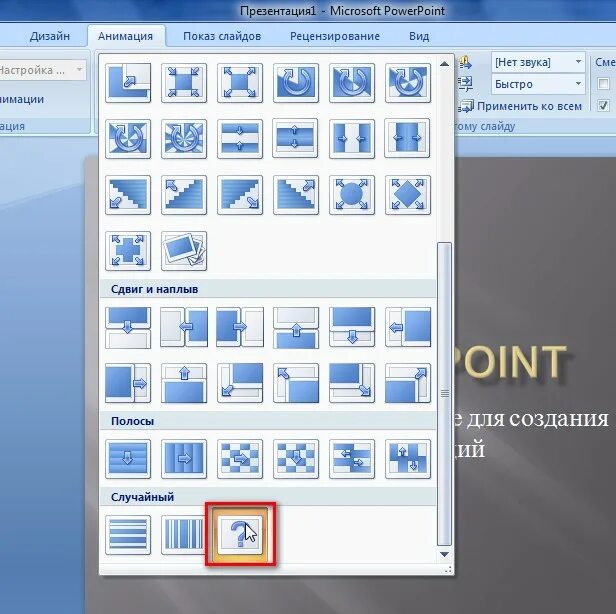Screen dimensions: 616x614
Task: Tick the unchecked slide-advance checkbox
Action: pos(603,84)
